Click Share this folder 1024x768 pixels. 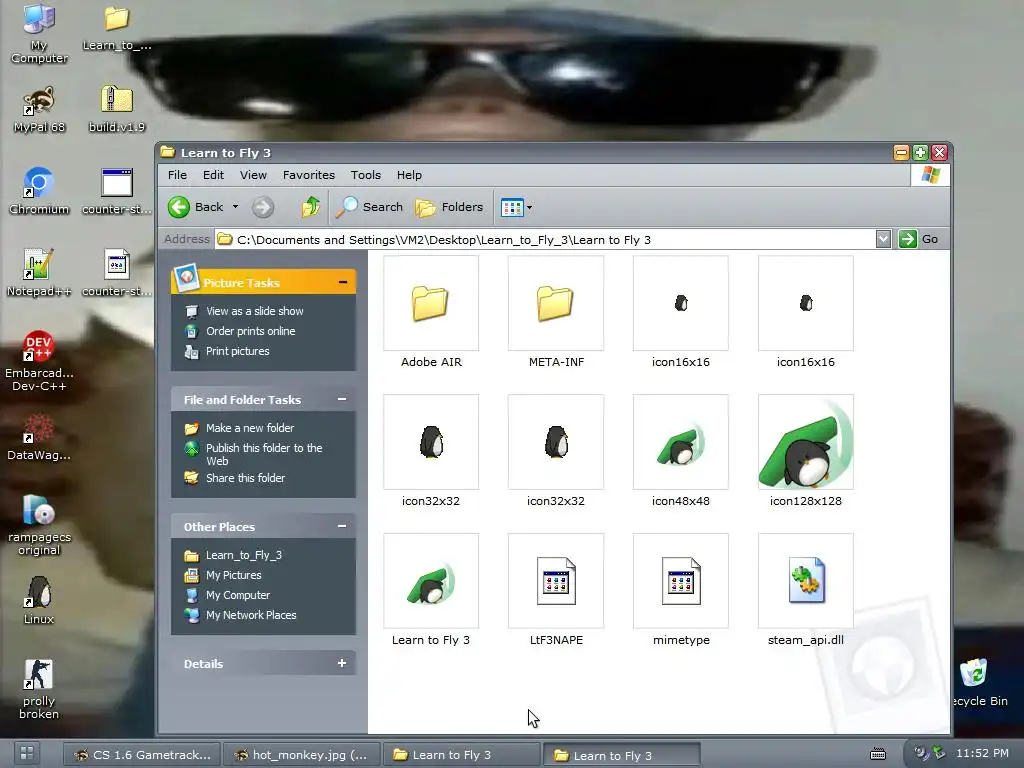pyautogui.click(x=245, y=477)
